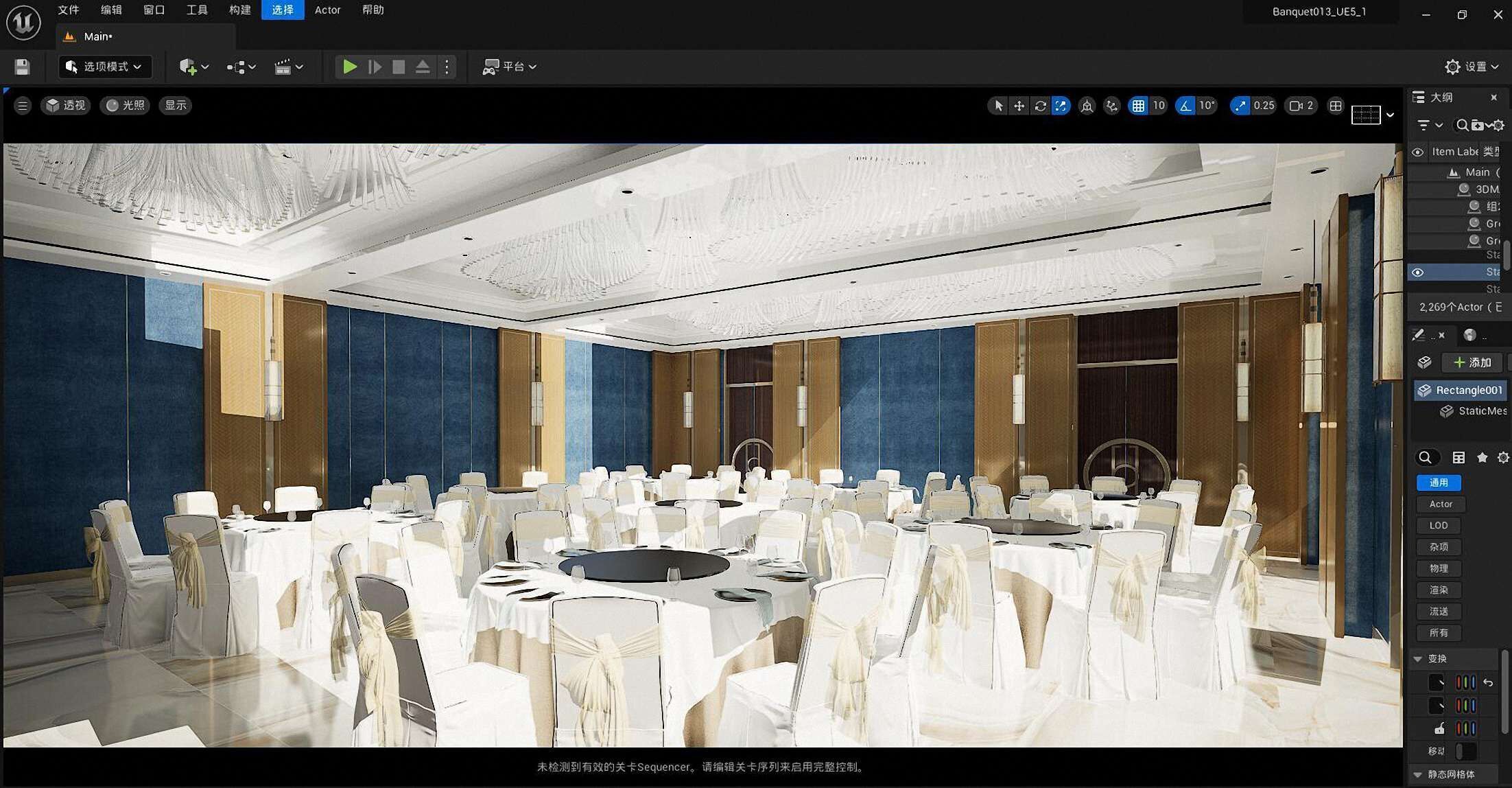
Task: Open the 透视 perspective view menu
Action: [66, 105]
